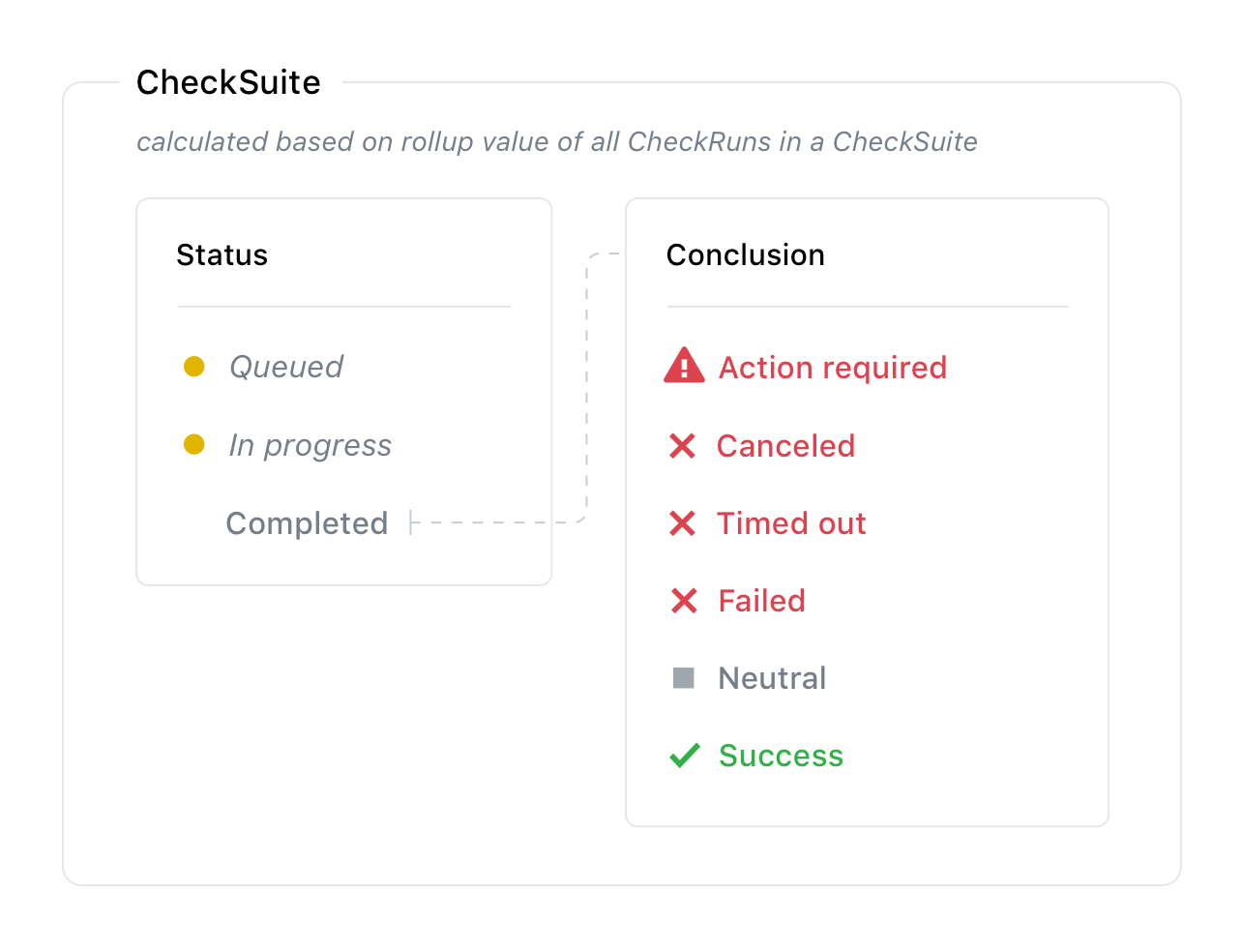Select the In progress status label
The height and width of the screenshot is (952, 1242).
pyautogui.click(x=310, y=445)
